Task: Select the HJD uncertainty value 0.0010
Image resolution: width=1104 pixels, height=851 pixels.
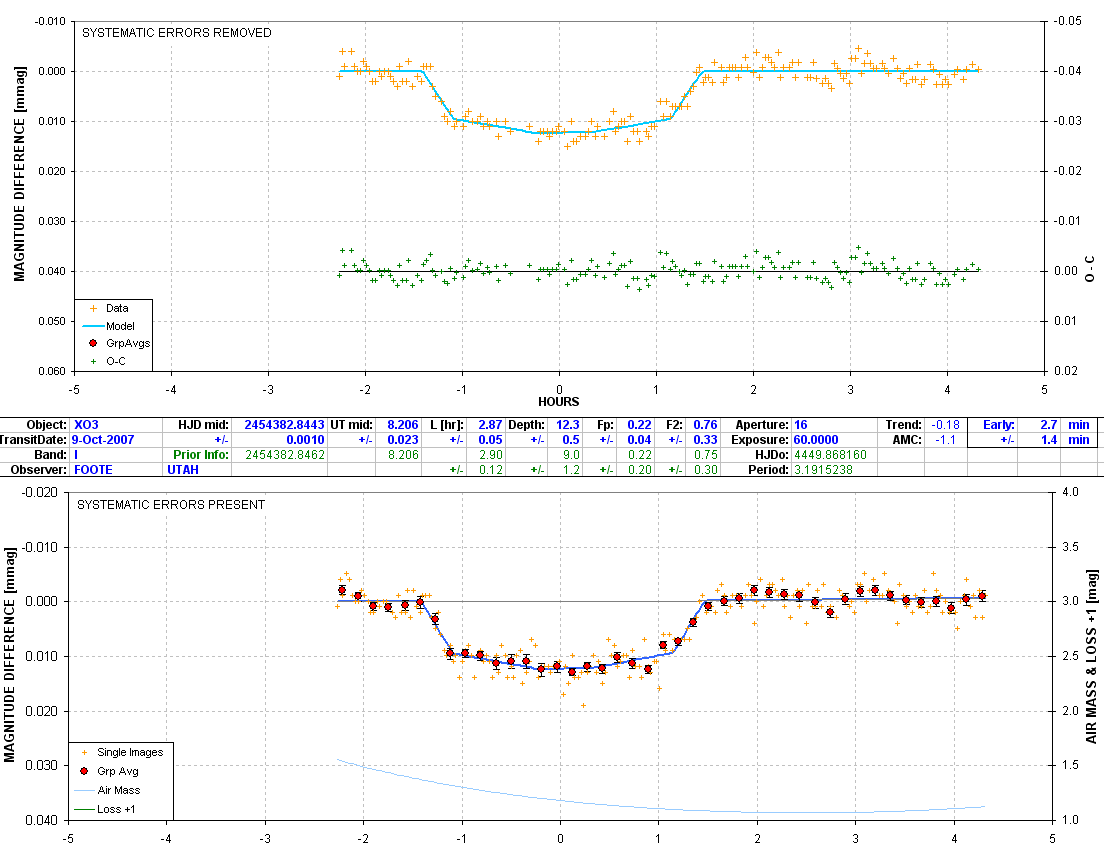Action: click(x=305, y=439)
